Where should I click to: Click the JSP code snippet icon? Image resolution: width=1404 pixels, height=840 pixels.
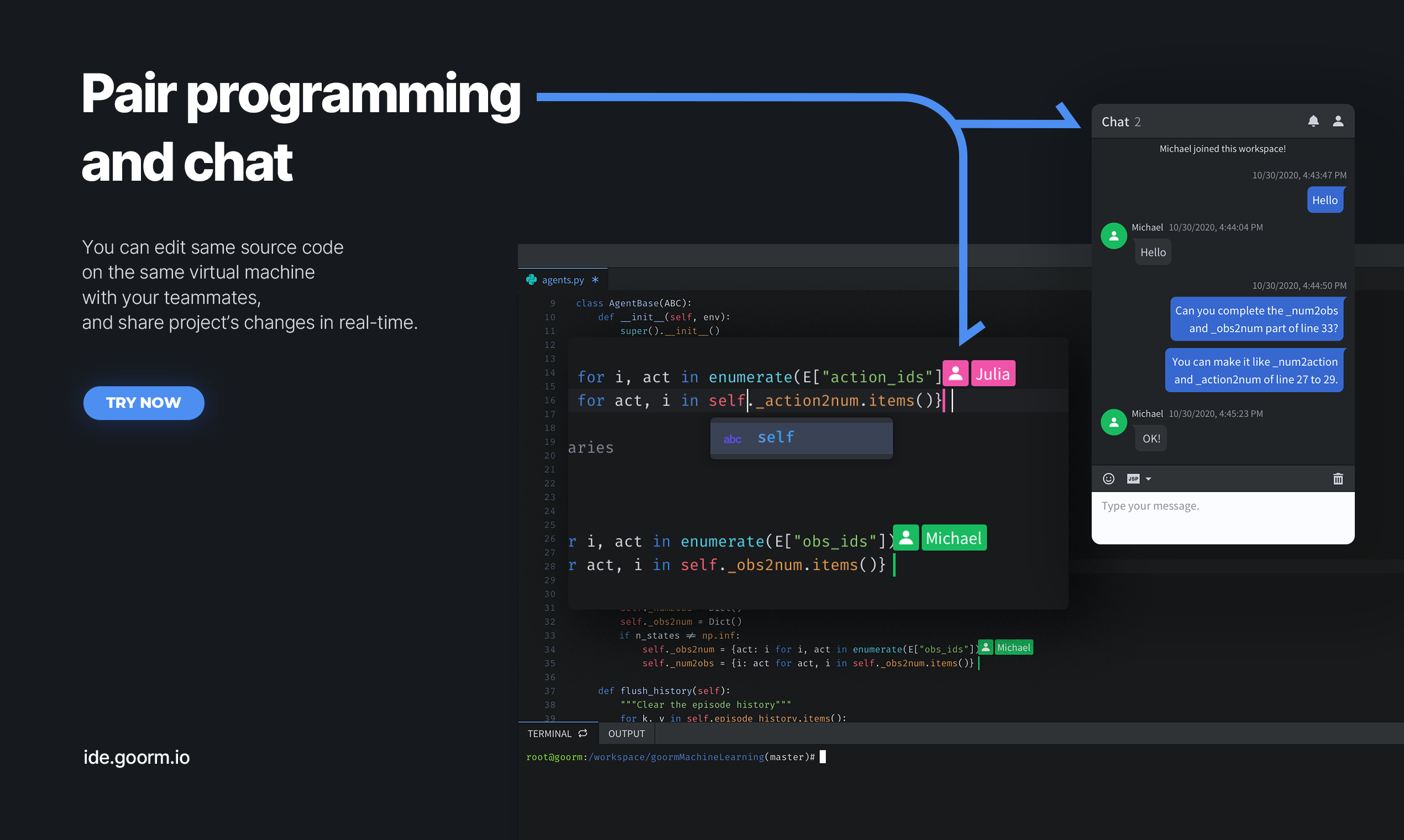click(x=1133, y=479)
